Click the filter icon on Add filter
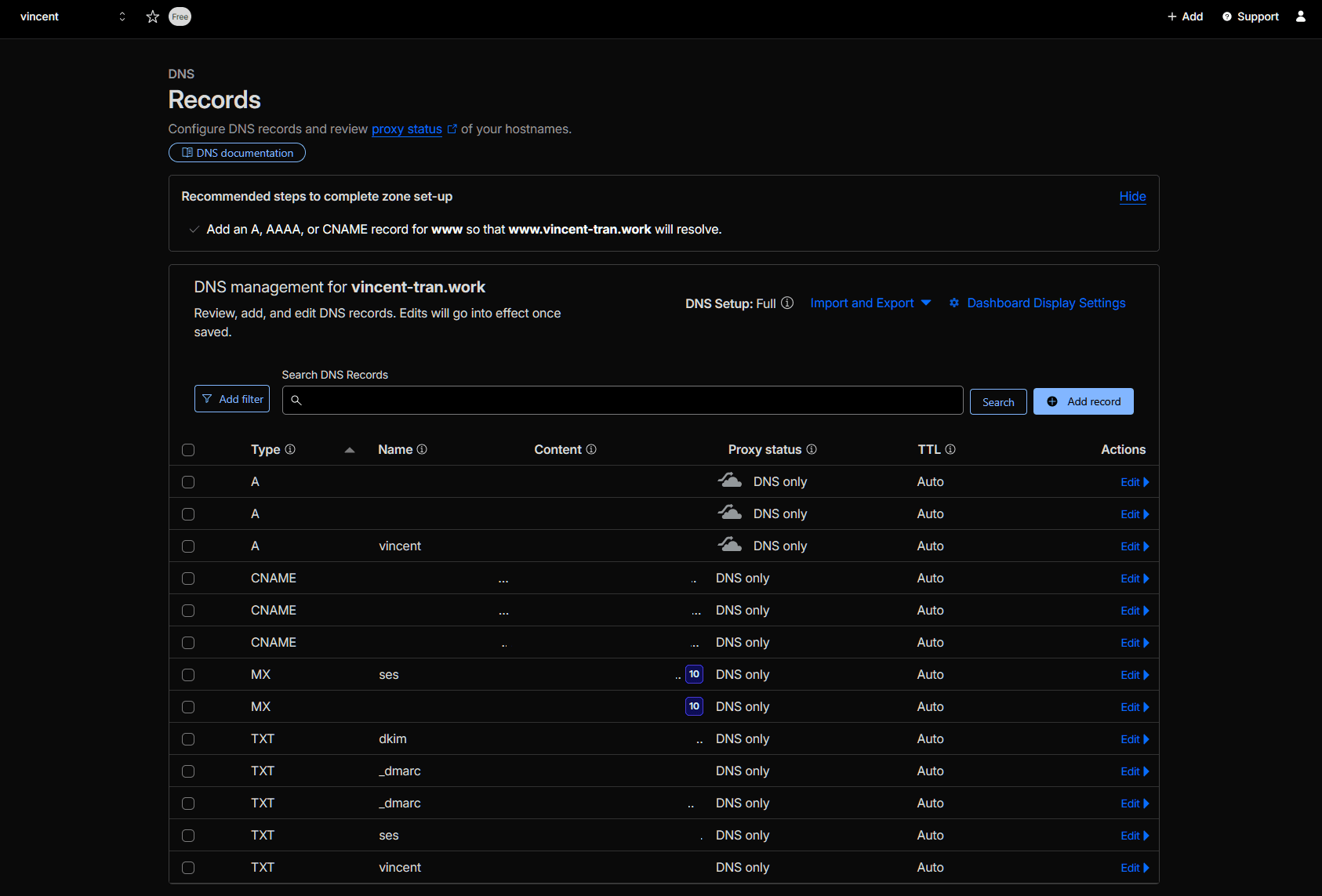1322x896 pixels. coord(206,398)
